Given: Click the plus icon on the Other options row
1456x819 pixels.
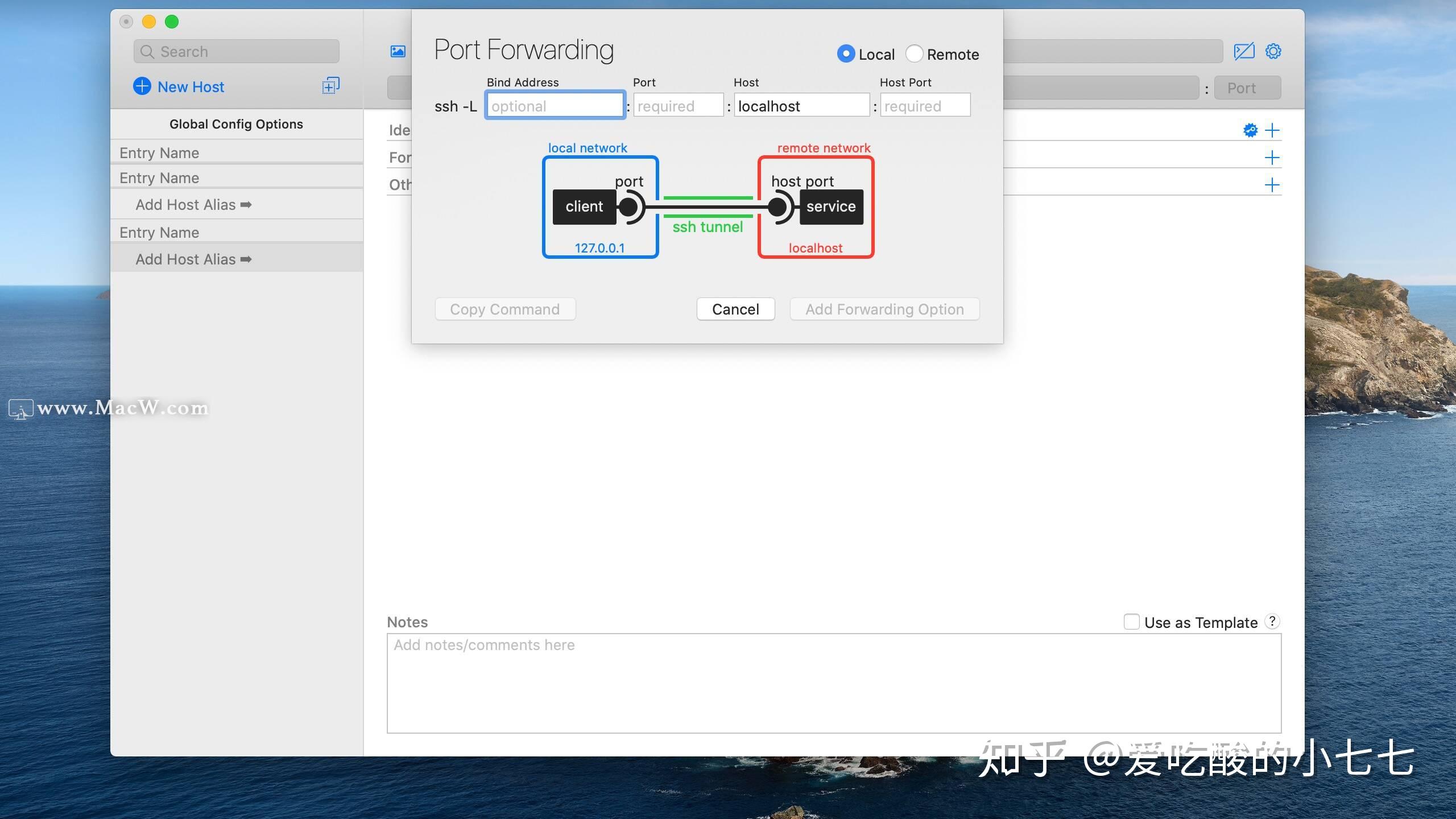Looking at the screenshot, I should 1273,184.
